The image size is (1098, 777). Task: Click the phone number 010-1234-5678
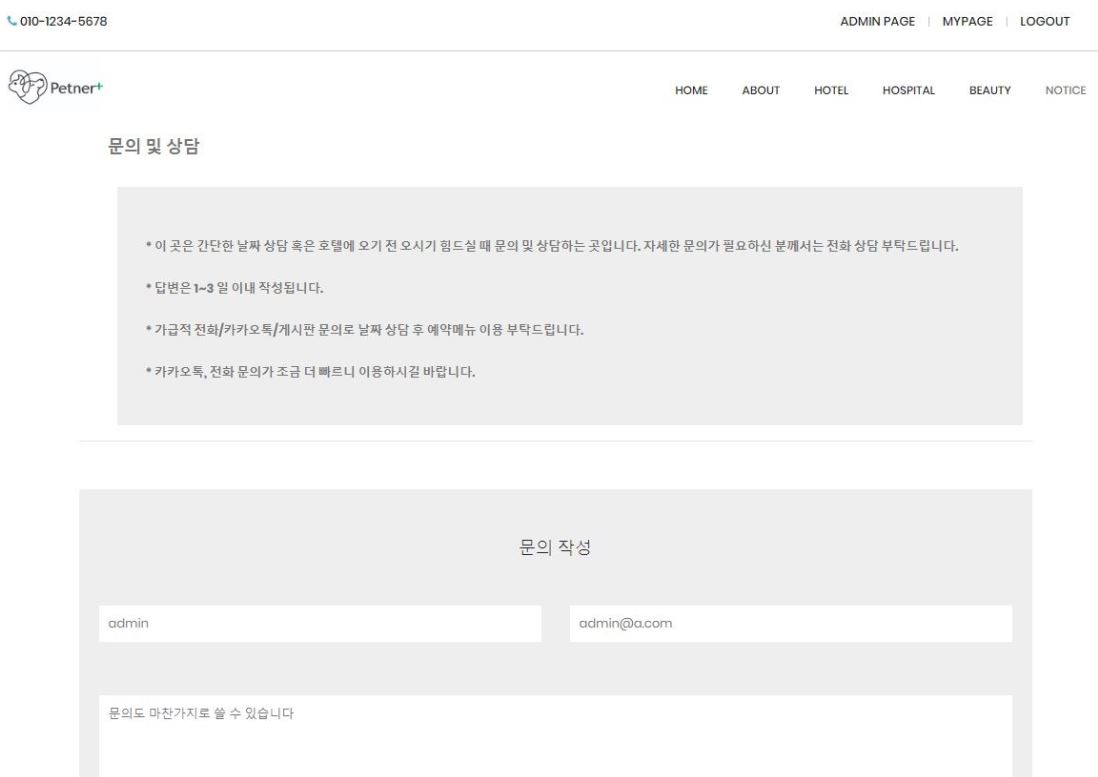tap(64, 22)
